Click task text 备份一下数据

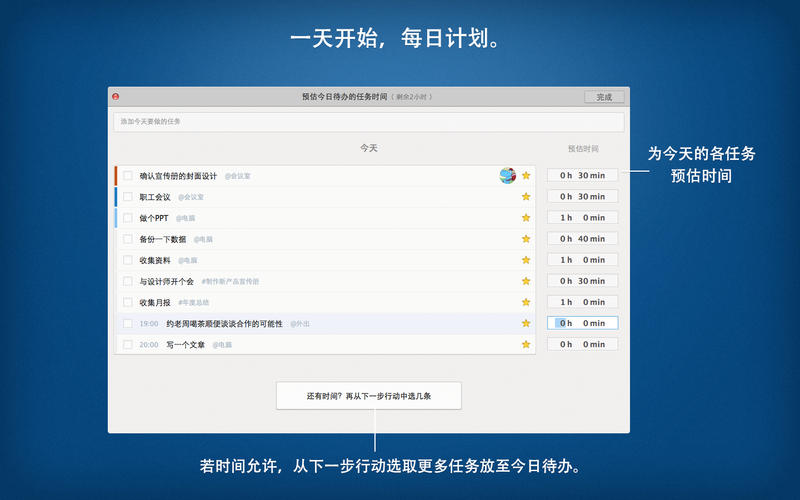point(163,239)
